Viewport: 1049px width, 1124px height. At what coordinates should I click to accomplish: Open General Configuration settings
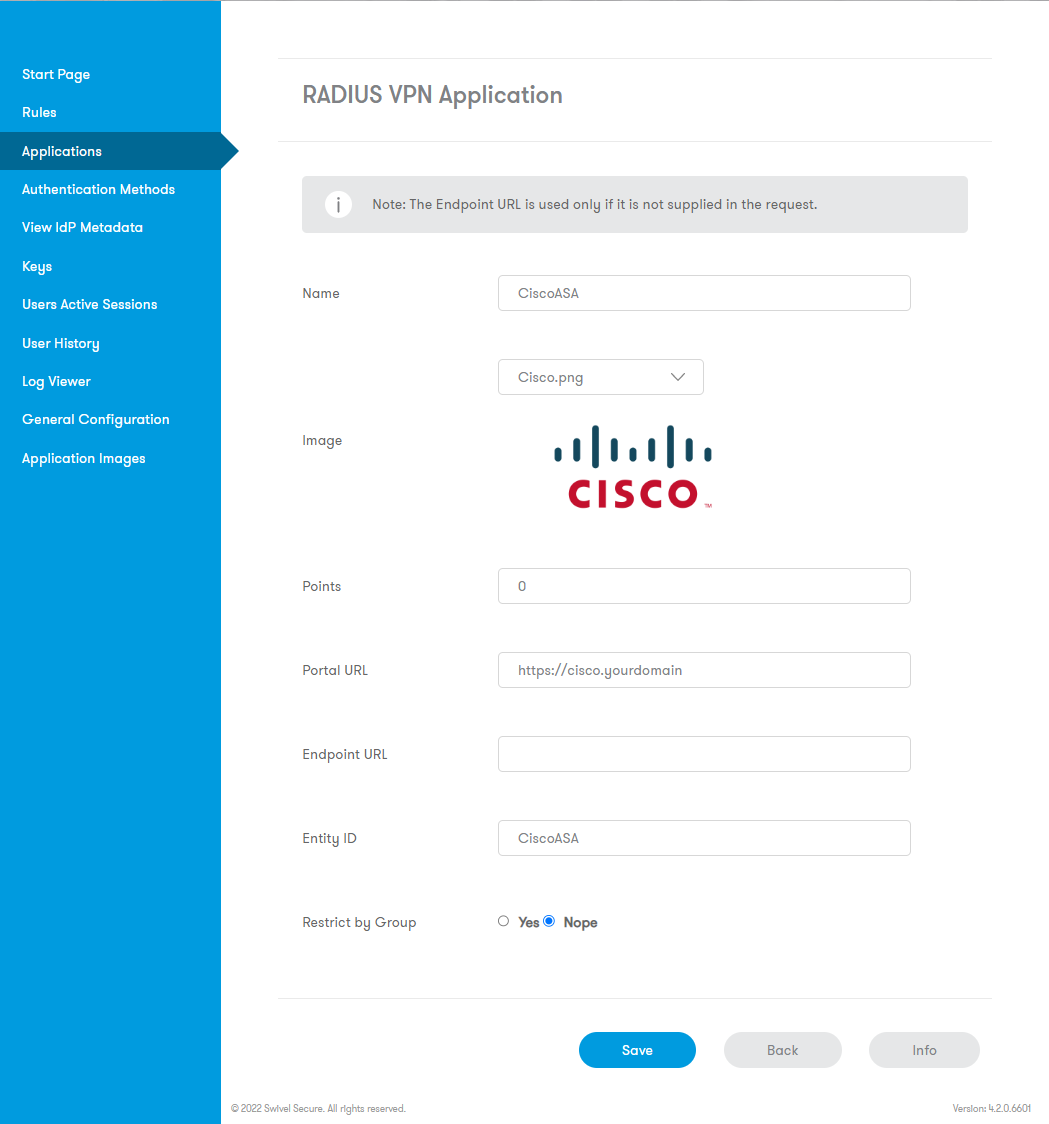coord(95,419)
